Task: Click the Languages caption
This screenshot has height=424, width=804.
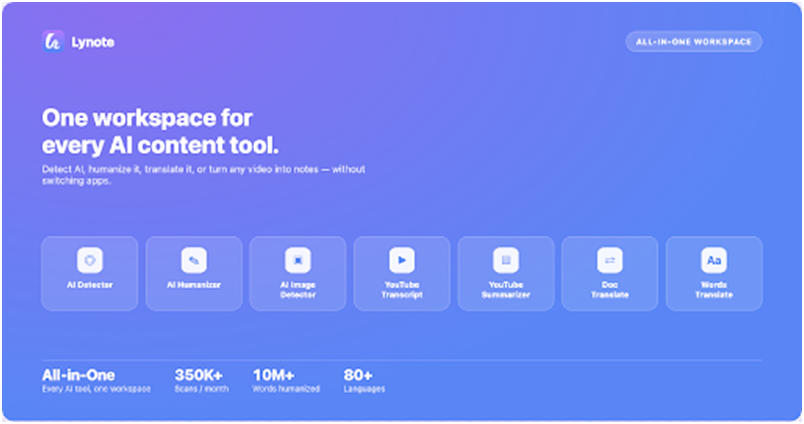Action: [364, 389]
